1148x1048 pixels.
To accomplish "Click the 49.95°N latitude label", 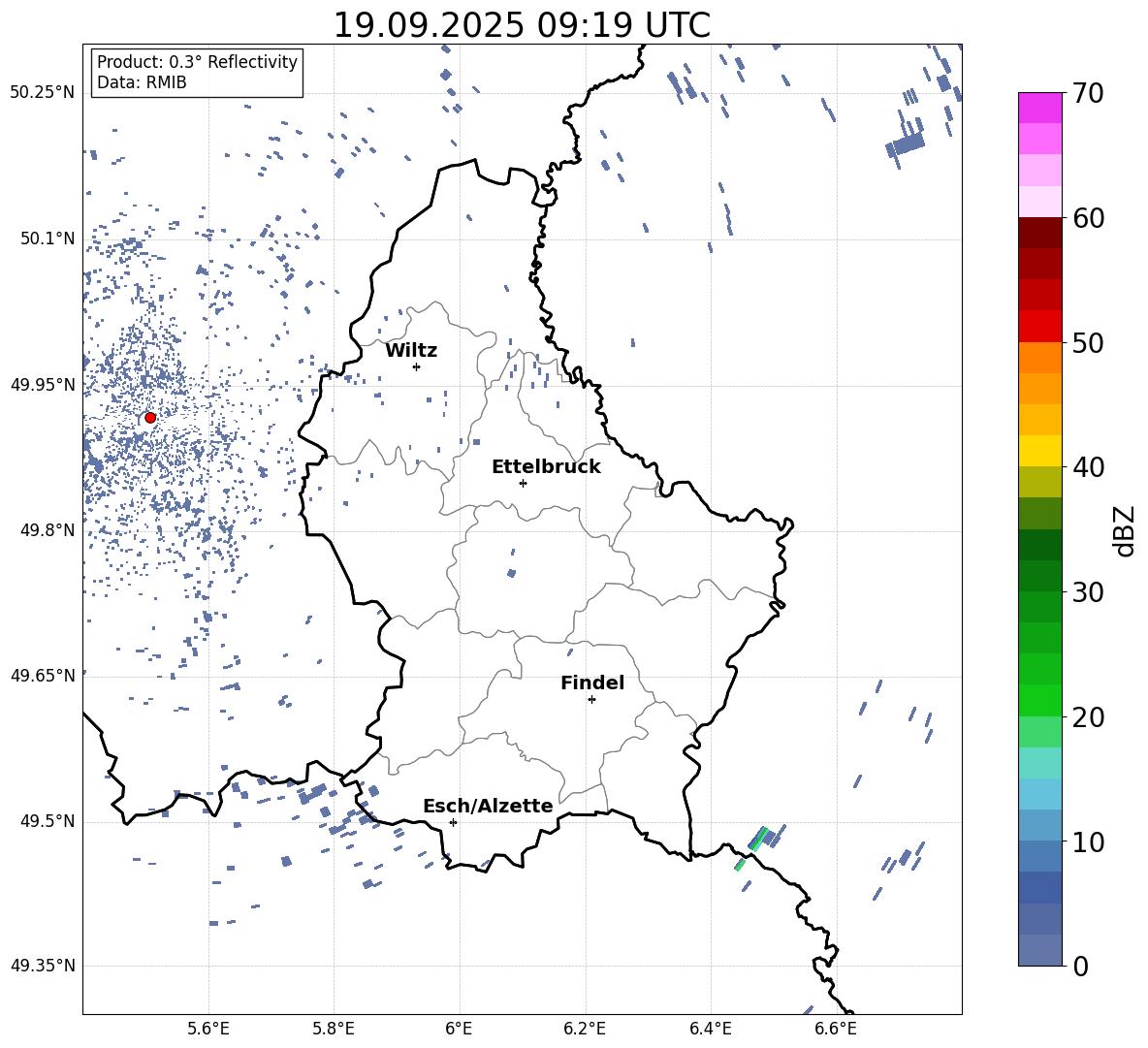I will [x=43, y=384].
